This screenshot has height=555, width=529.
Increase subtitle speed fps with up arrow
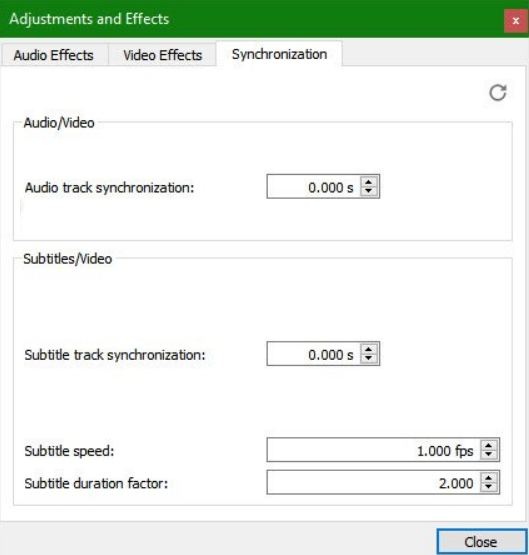[489, 446]
